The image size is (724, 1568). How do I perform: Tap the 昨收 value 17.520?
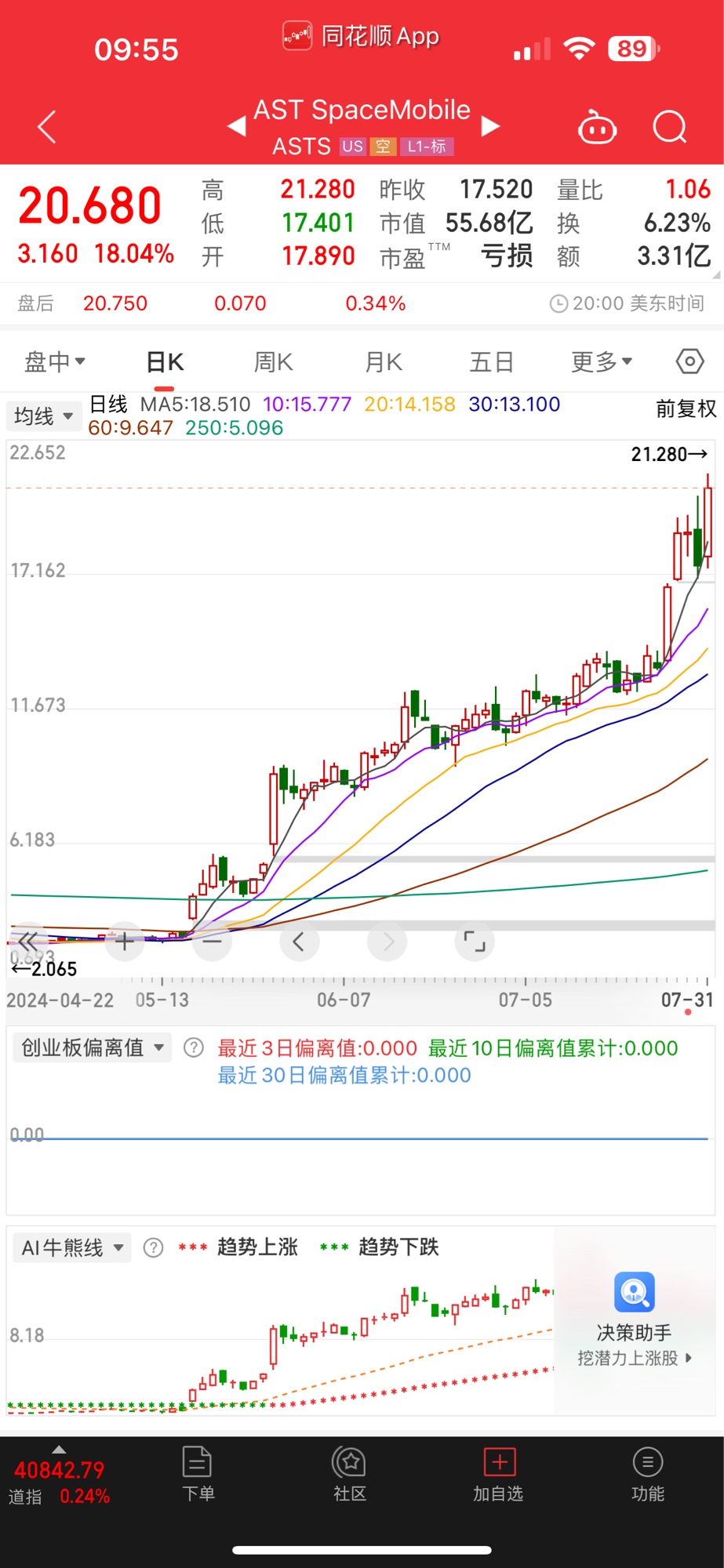496,189
